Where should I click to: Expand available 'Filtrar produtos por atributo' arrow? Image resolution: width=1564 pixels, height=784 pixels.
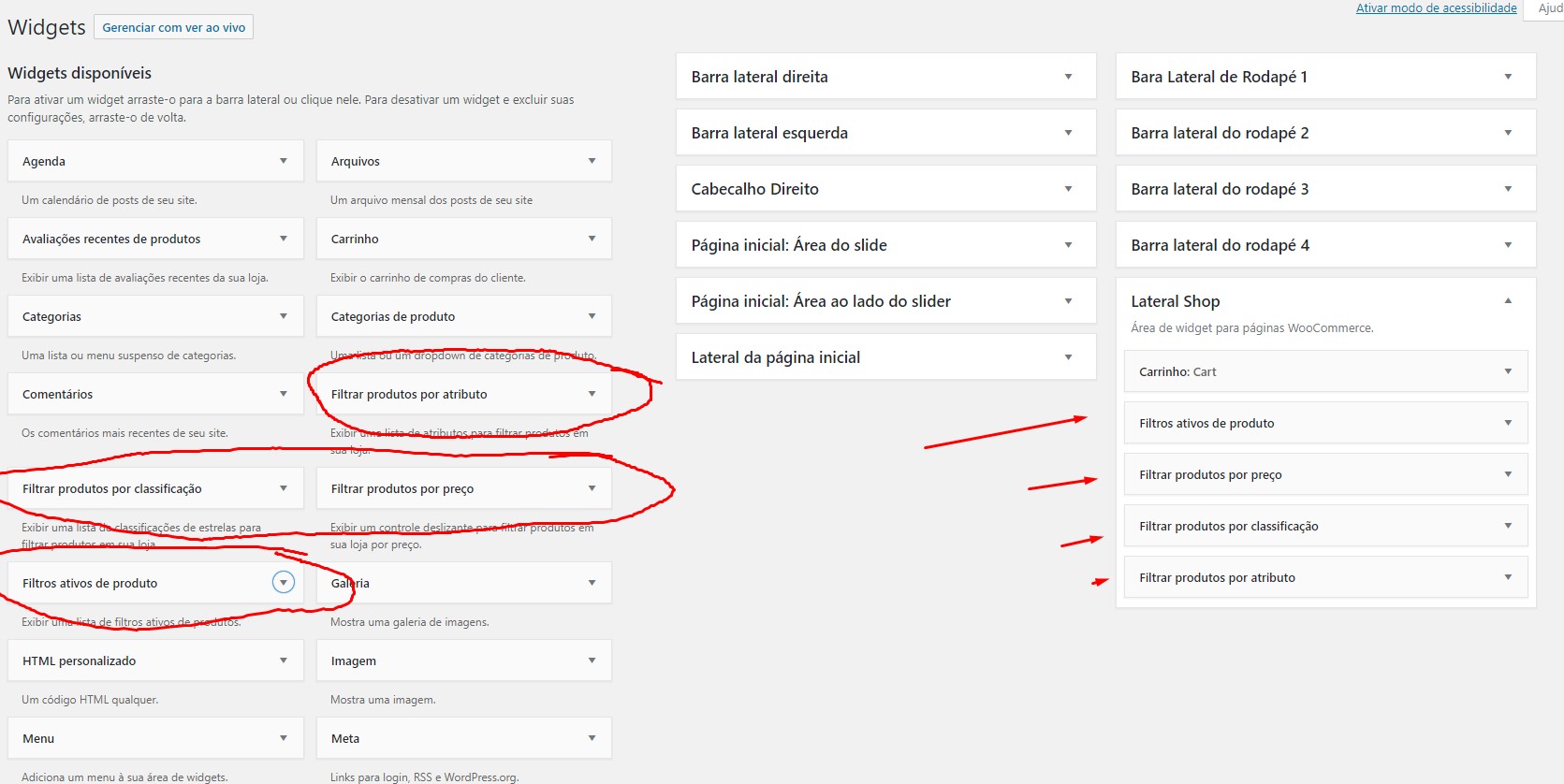592,394
